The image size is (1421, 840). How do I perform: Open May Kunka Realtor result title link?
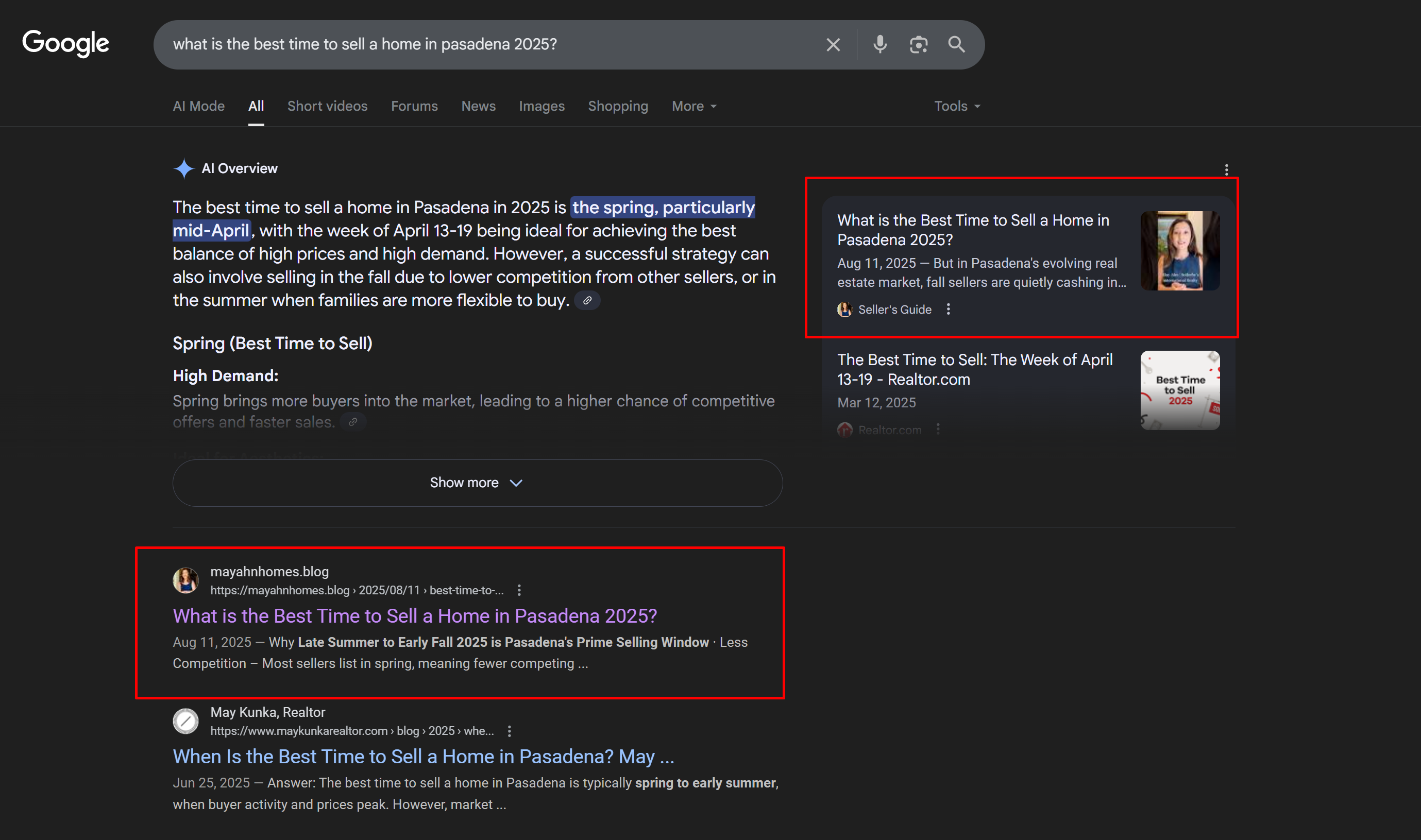(x=423, y=756)
